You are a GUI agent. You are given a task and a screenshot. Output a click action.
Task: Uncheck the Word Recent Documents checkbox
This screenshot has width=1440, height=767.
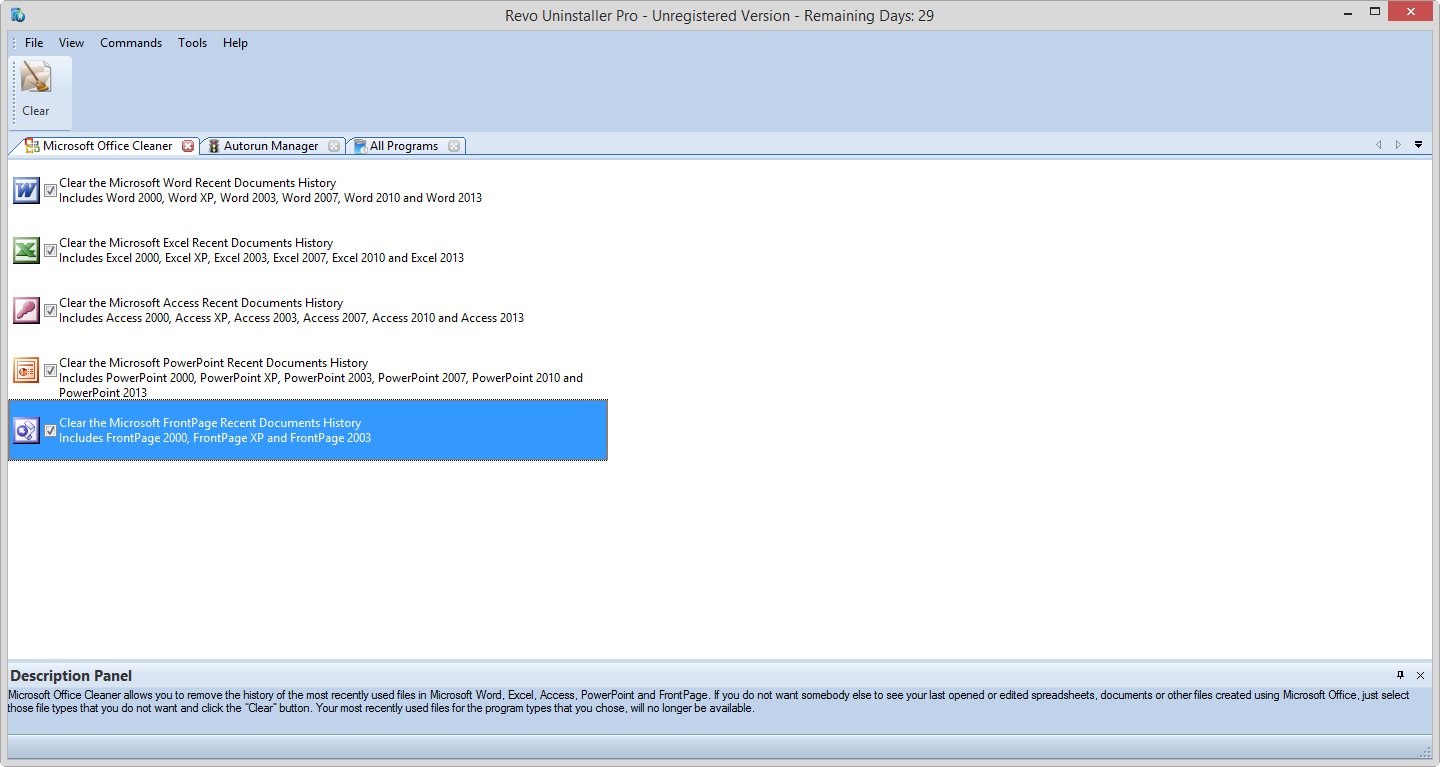50,190
